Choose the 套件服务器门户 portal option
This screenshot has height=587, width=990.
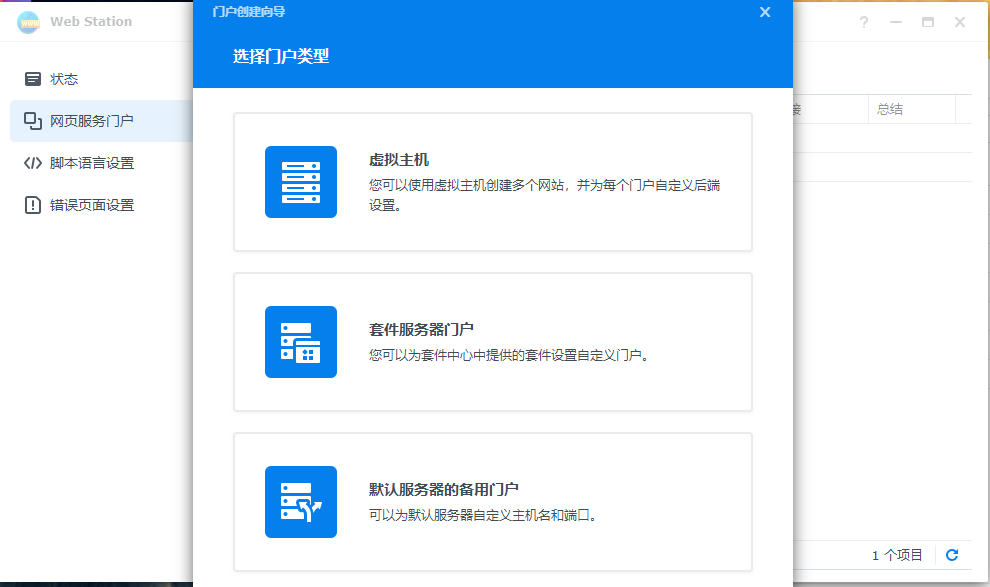coord(492,342)
